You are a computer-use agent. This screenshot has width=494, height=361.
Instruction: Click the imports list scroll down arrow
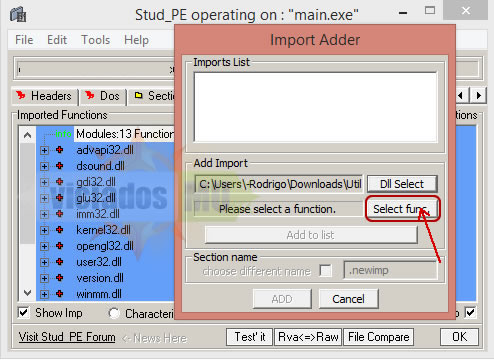click(28, 293)
